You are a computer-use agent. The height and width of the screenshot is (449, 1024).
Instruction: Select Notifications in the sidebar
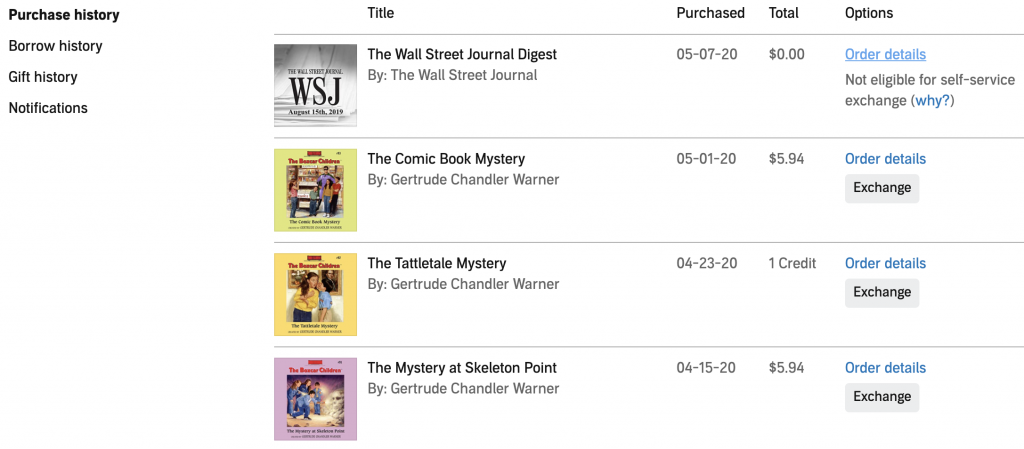tap(48, 108)
